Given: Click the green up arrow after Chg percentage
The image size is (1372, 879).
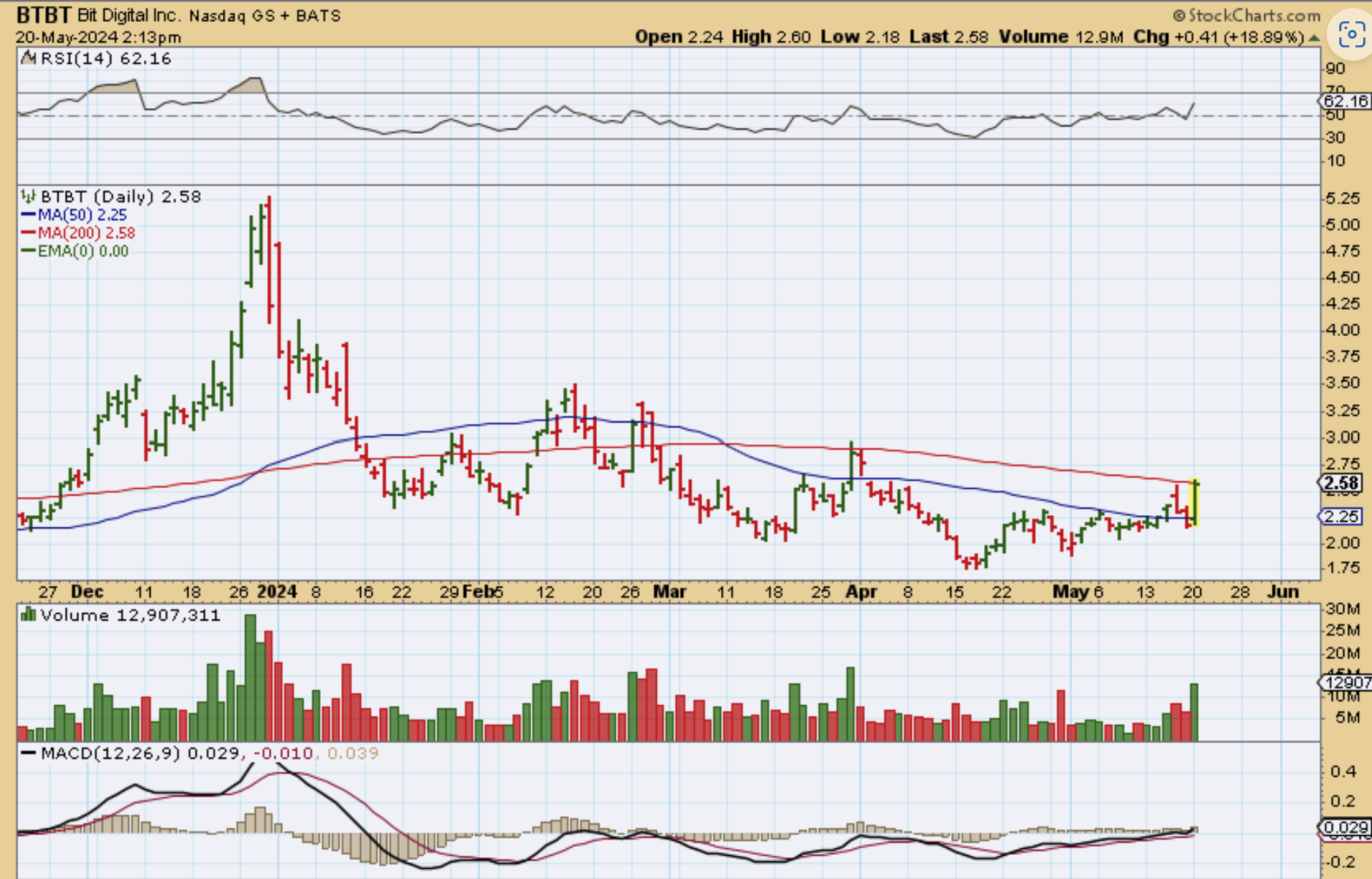Looking at the screenshot, I should pyautogui.click(x=1314, y=37).
